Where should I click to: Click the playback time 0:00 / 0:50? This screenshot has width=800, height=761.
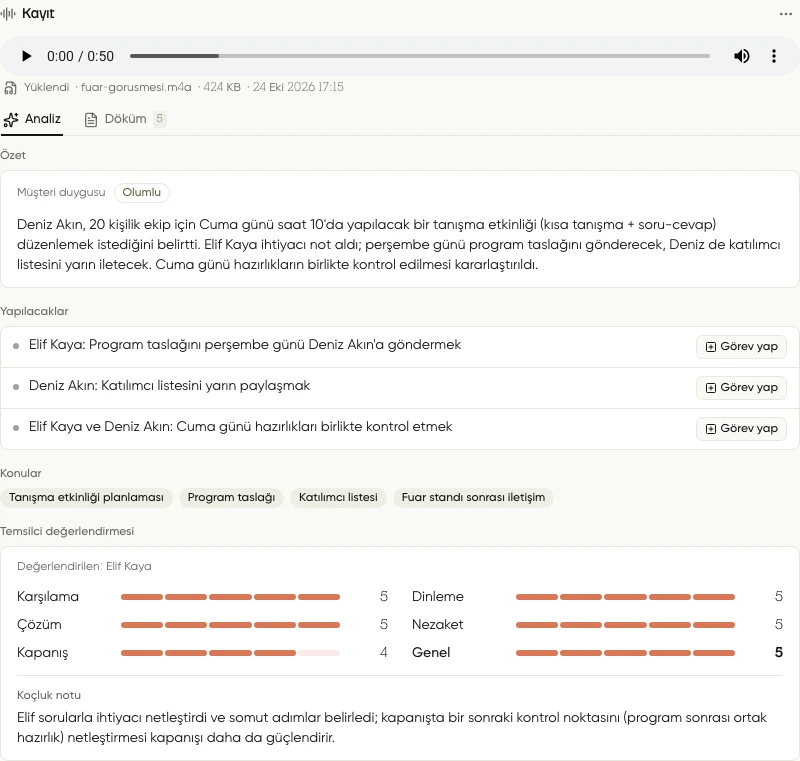click(80, 56)
